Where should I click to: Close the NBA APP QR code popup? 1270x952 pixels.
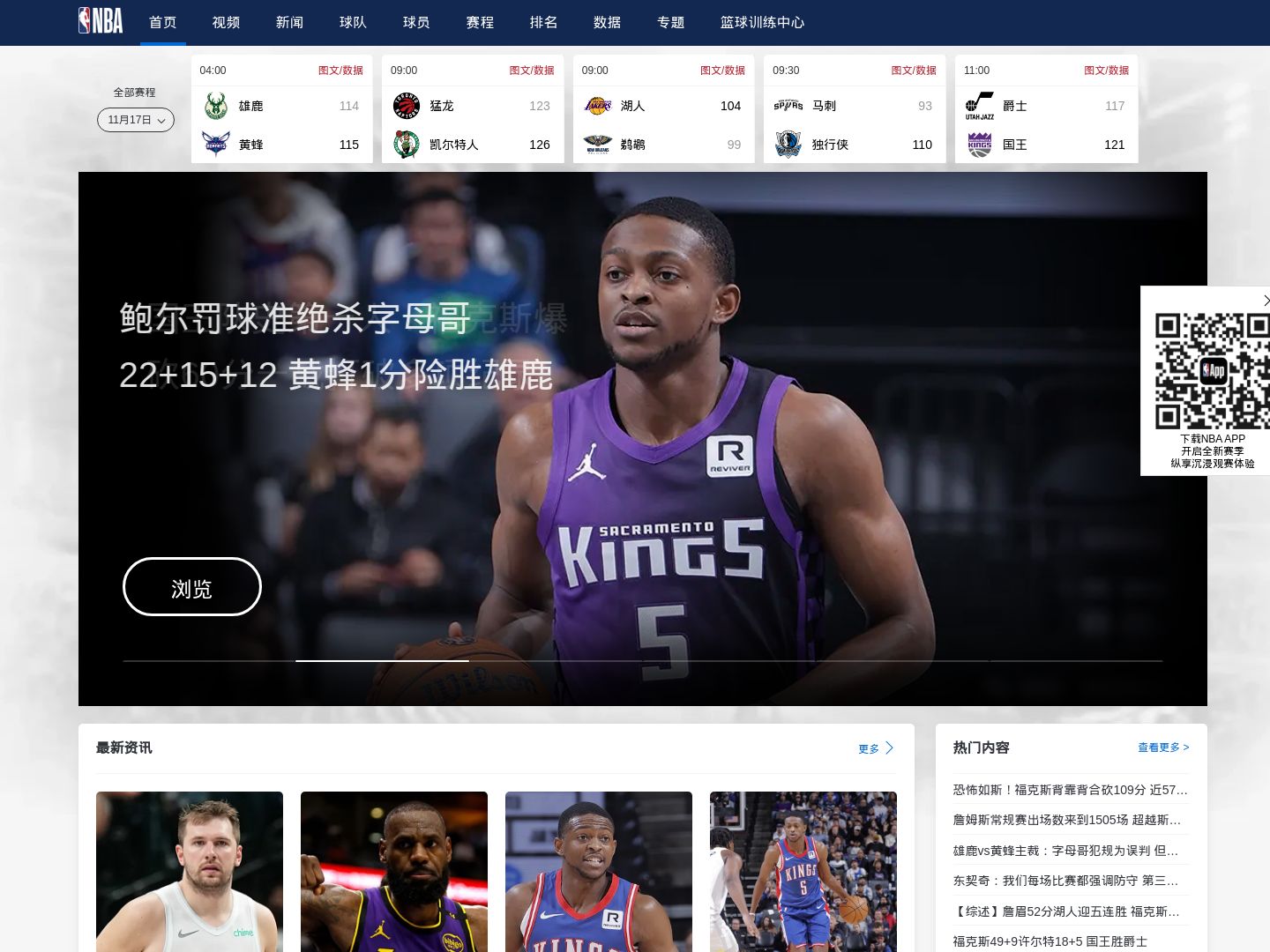(1266, 301)
